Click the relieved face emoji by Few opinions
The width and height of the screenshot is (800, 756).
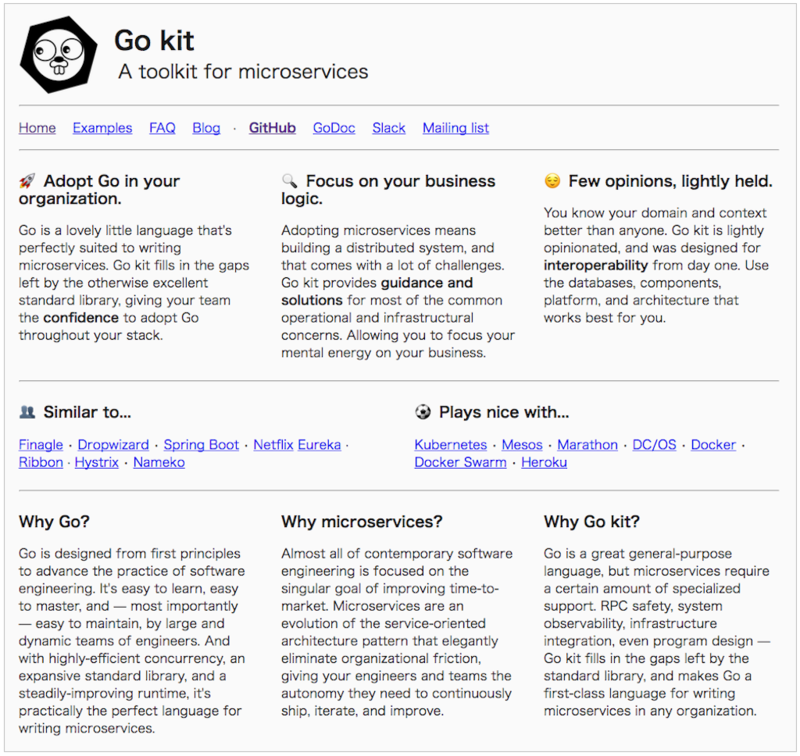pos(552,181)
